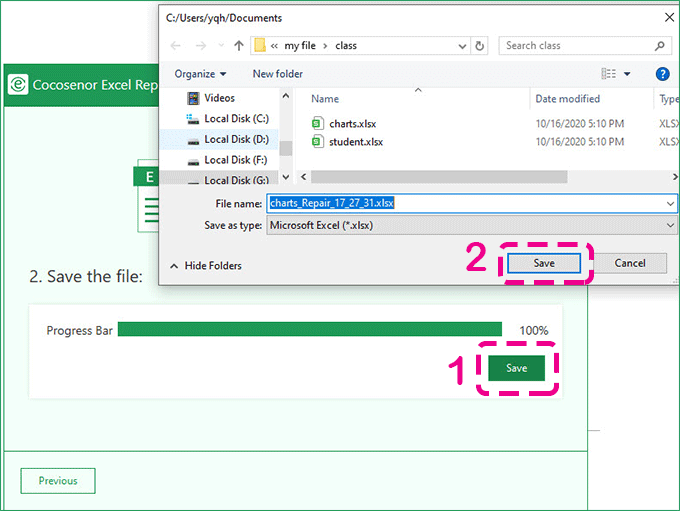Open the Save as type combo box
The image size is (680, 511).
(472, 226)
